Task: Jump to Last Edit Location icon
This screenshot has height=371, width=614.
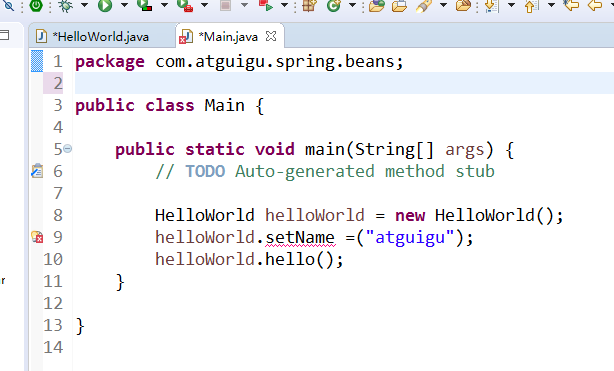Action: 571,5
